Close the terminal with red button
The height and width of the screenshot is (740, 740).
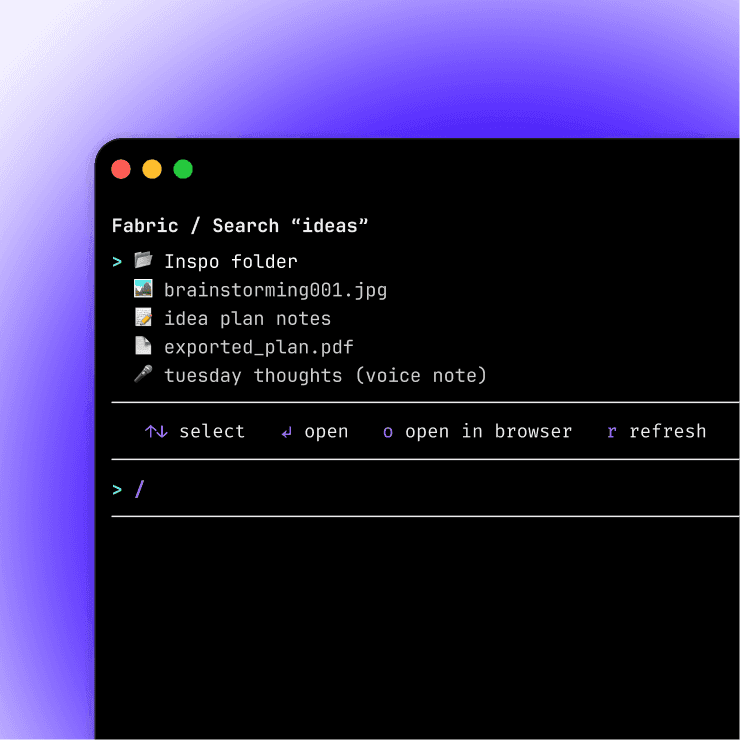click(x=121, y=169)
